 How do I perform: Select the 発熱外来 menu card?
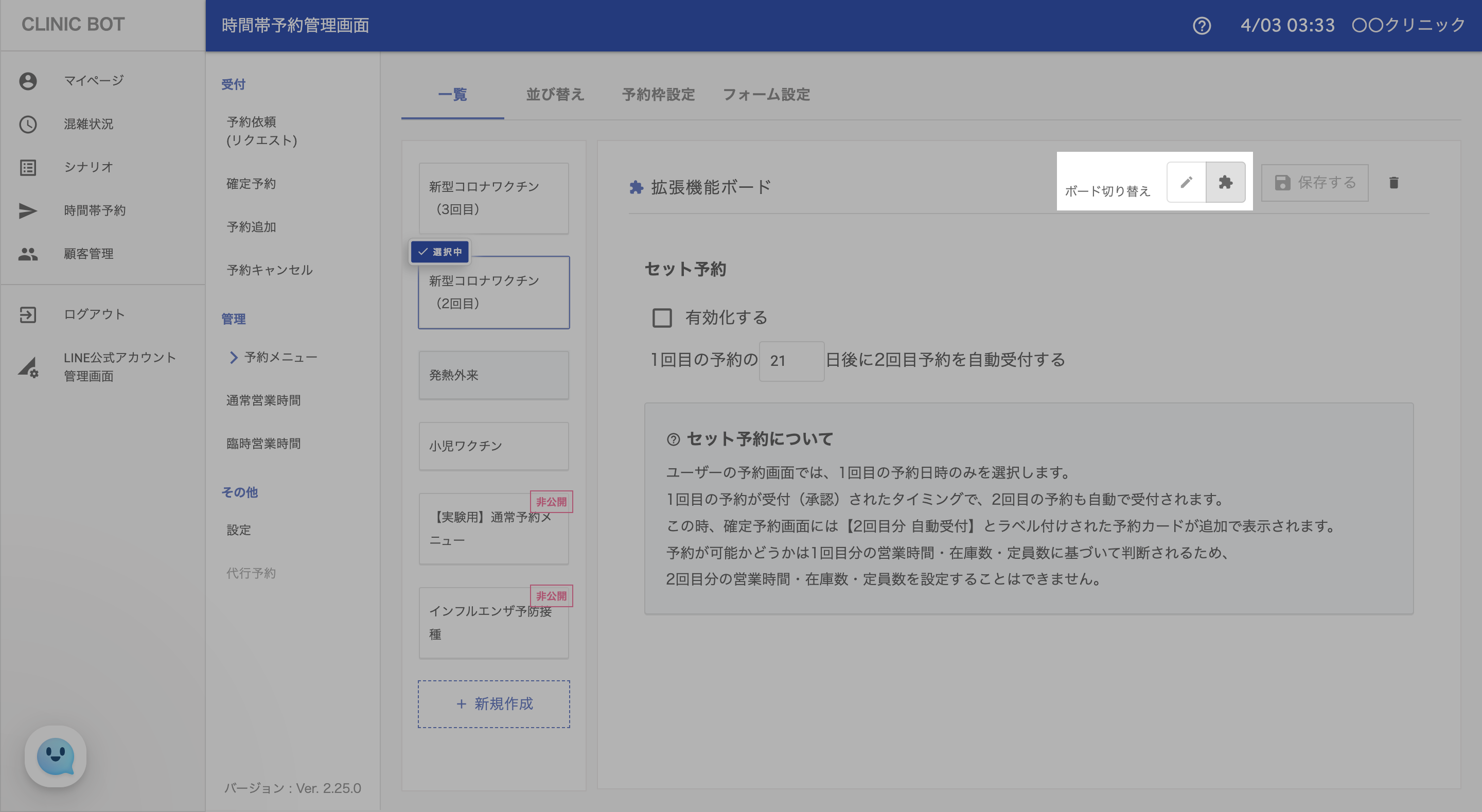(493, 375)
